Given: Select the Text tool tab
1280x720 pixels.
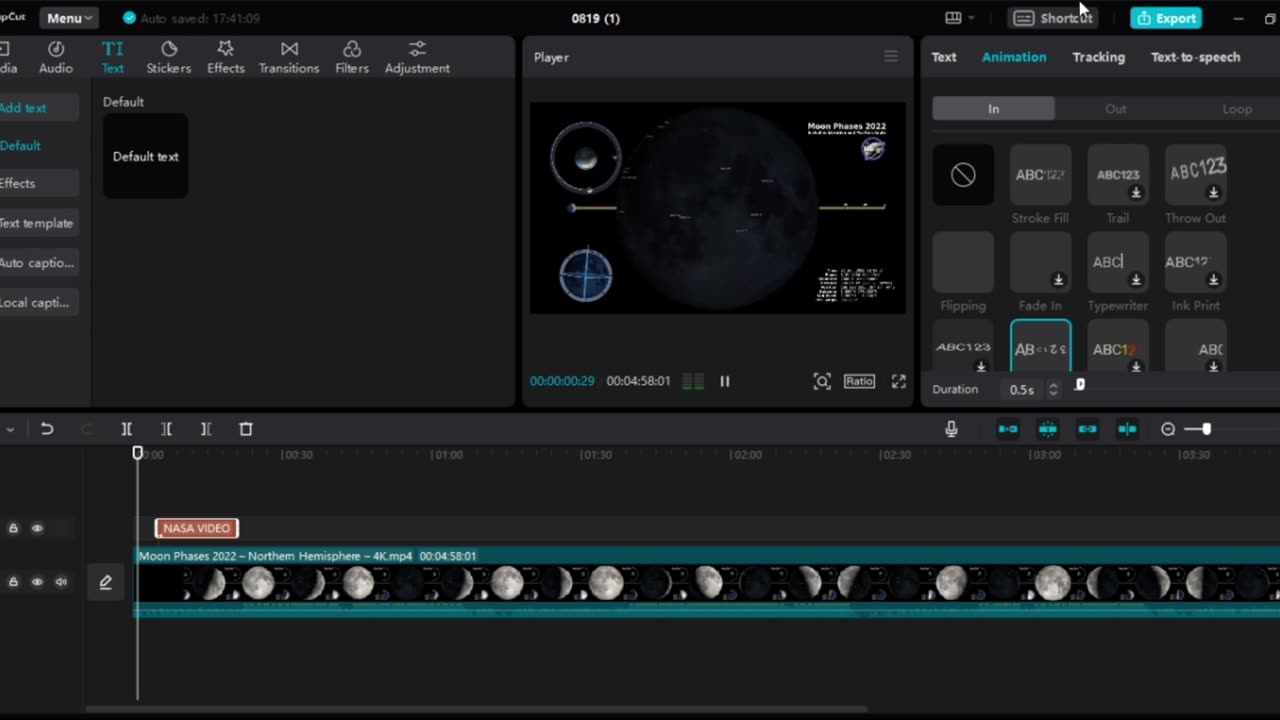Looking at the screenshot, I should (x=113, y=58).
